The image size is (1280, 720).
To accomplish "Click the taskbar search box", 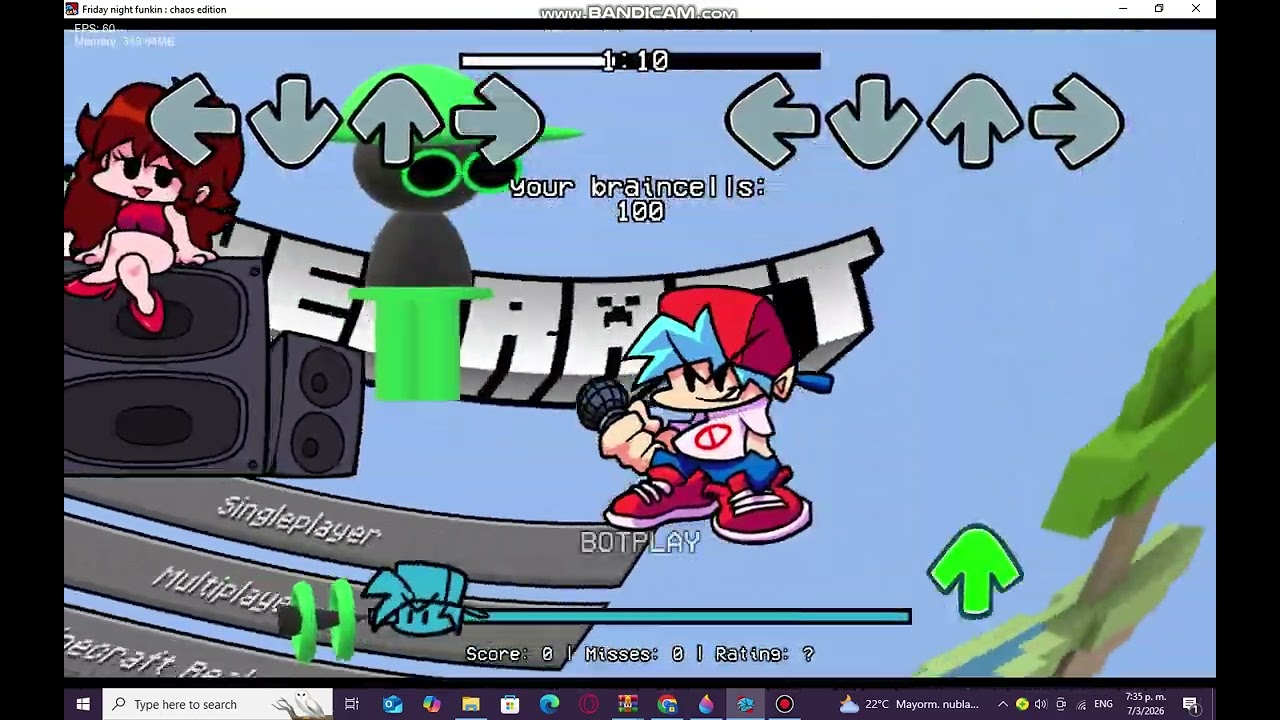I will [x=218, y=704].
